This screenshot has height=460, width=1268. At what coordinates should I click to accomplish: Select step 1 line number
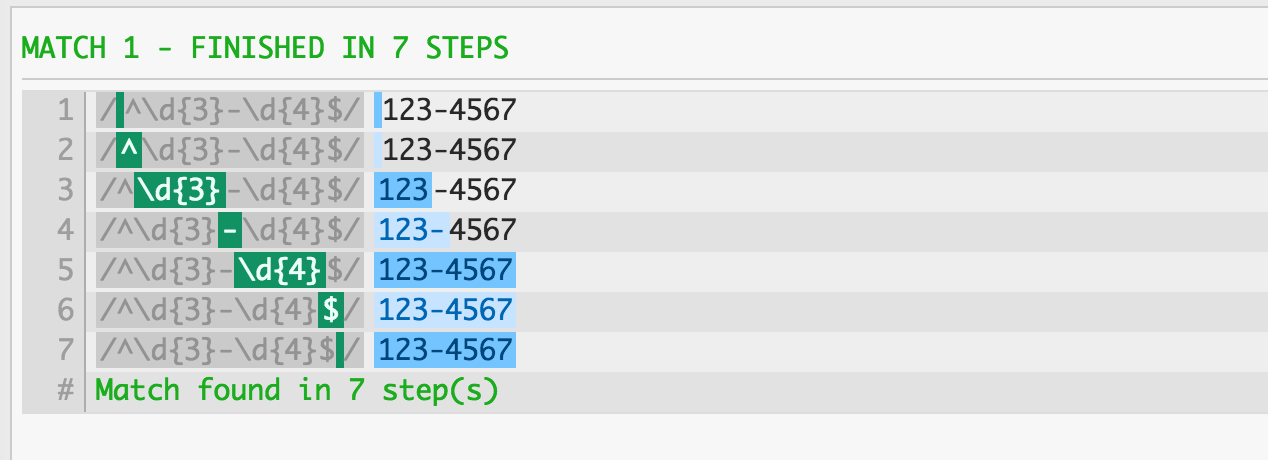click(x=65, y=110)
